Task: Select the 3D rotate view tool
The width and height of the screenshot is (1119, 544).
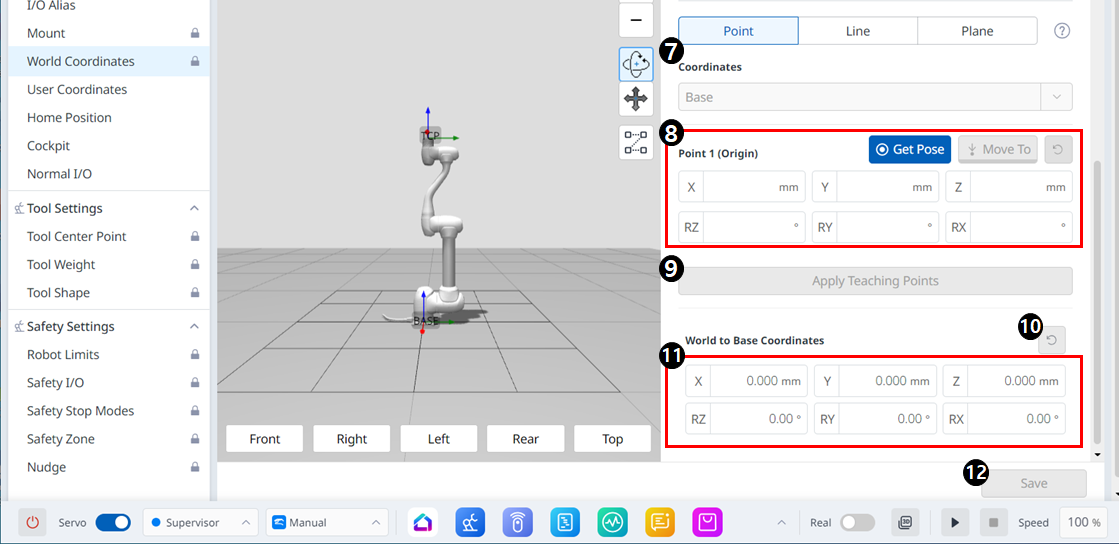Action: coord(636,64)
